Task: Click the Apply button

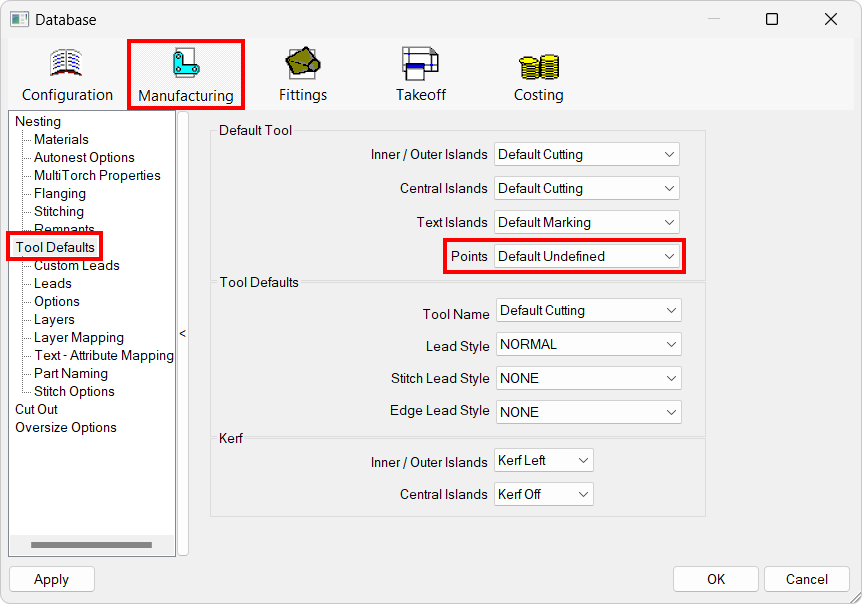Action: tap(51, 579)
